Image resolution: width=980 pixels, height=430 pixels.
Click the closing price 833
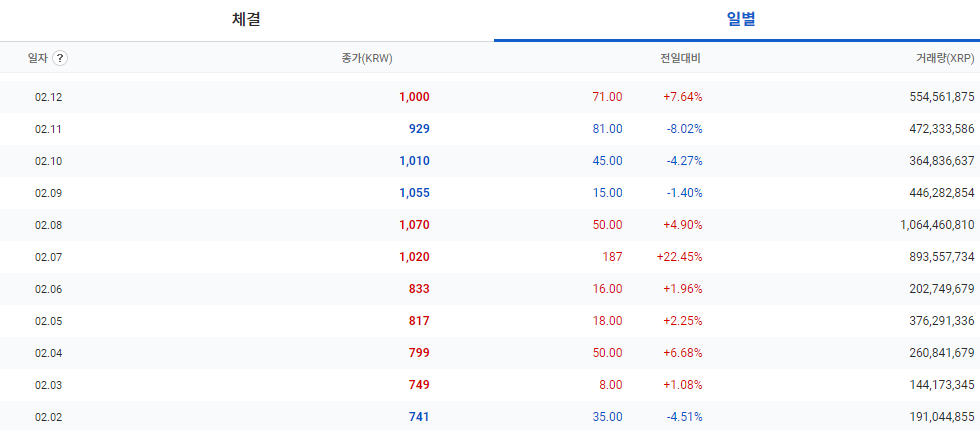[419, 289]
